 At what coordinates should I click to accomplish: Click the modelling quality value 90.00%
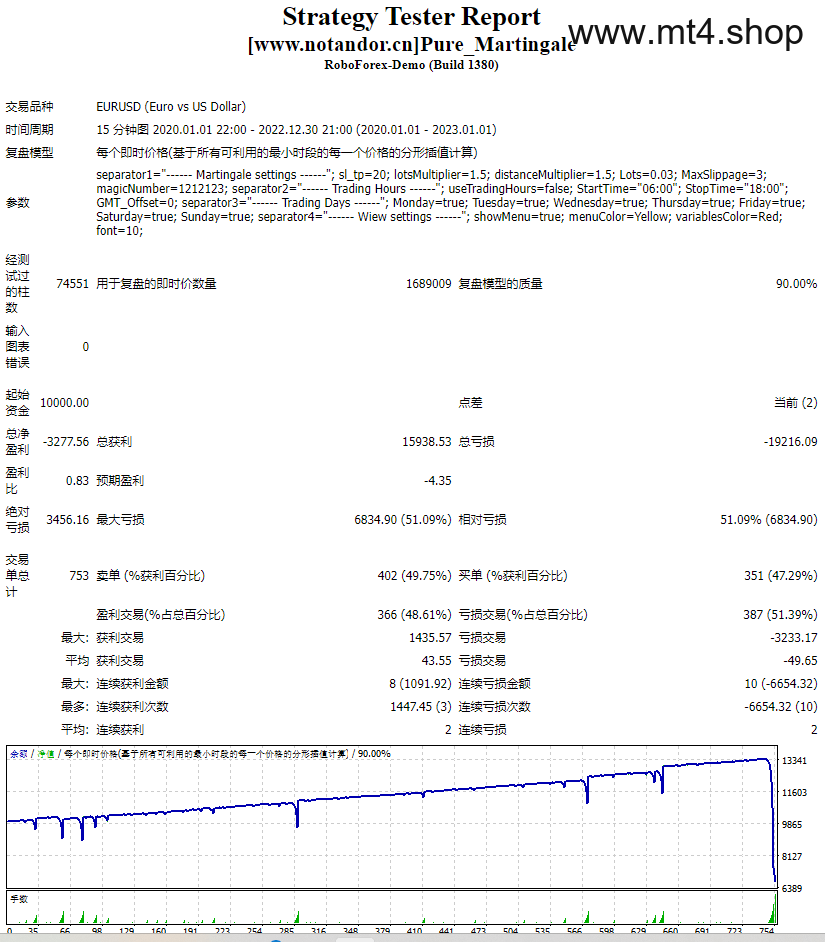[796, 284]
